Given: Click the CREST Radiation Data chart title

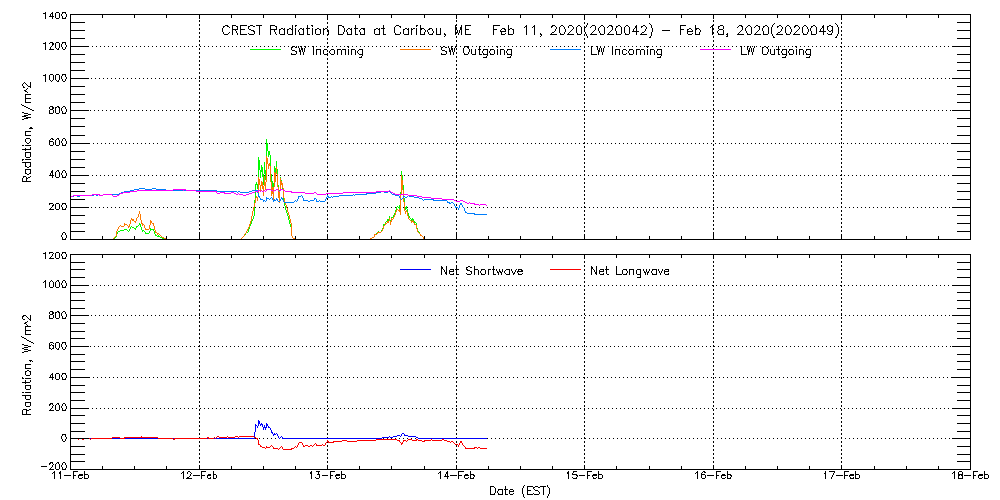Looking at the screenshot, I should click(x=530, y=30).
